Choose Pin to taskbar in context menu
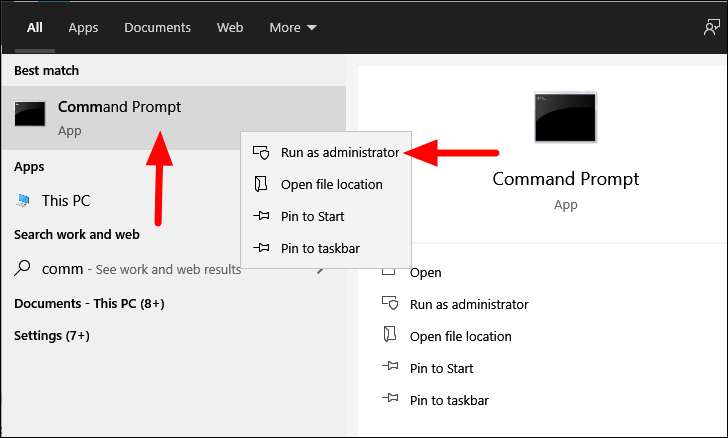The height and width of the screenshot is (438, 728). click(326, 248)
